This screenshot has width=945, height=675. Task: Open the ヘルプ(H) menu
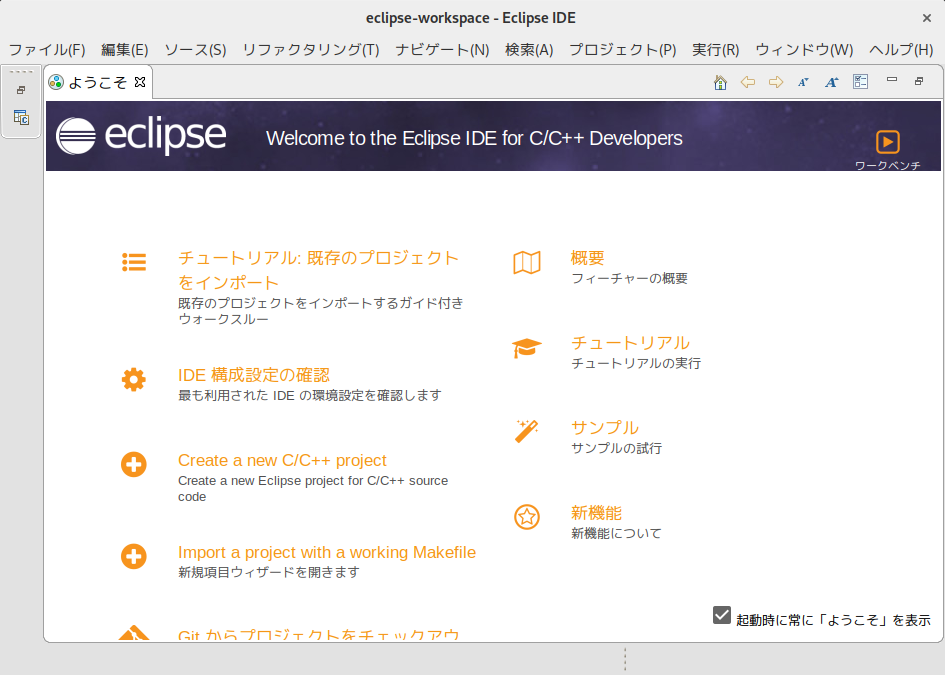(x=901, y=49)
